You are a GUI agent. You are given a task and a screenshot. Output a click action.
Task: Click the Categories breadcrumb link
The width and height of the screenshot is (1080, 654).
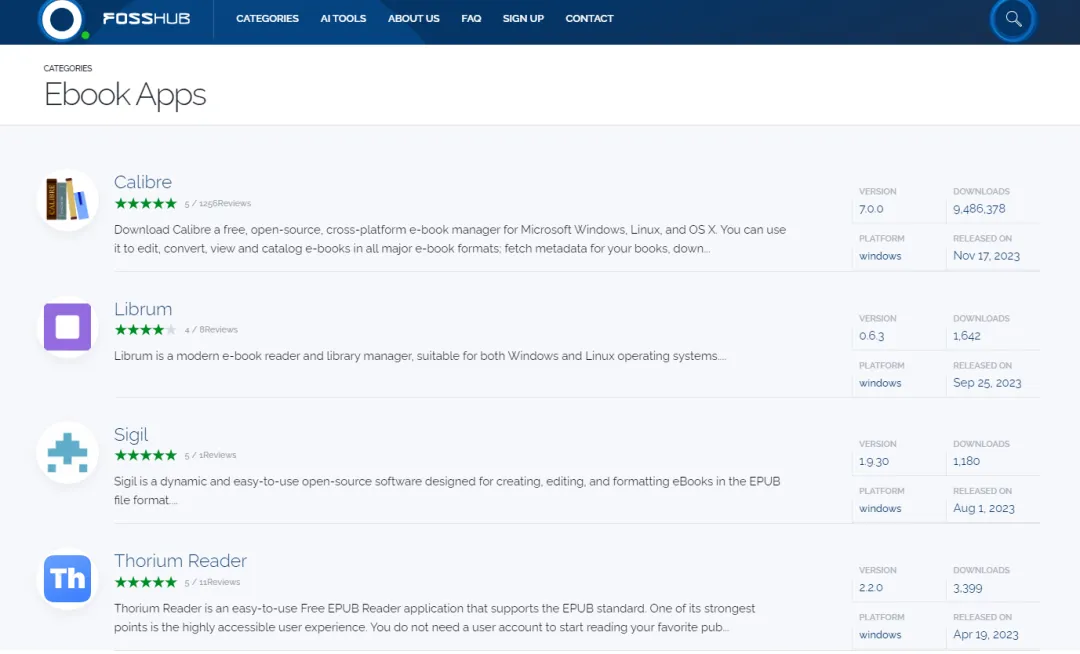68,68
